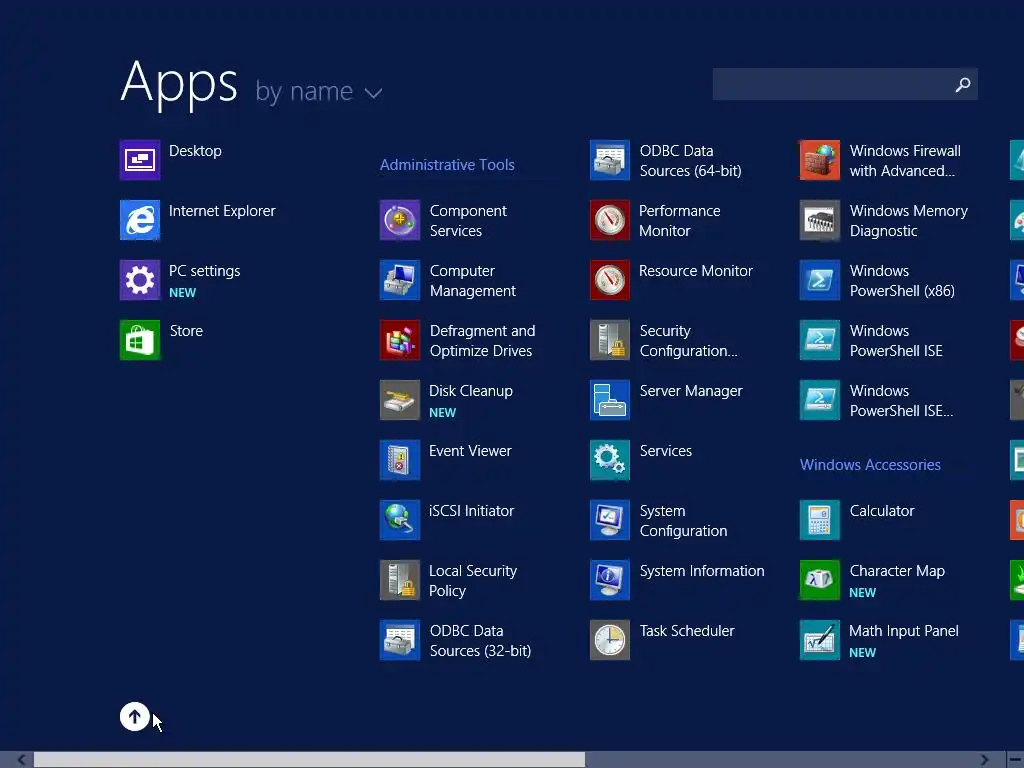
Task: Open Event Viewer icon
Action: [x=400, y=460]
